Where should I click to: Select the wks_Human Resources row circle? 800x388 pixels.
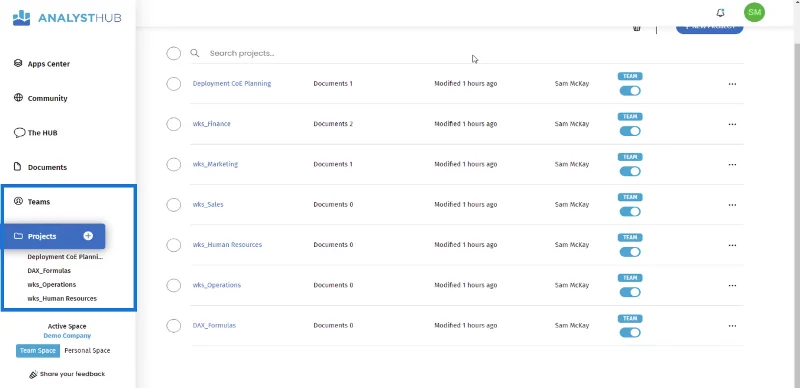(173, 245)
